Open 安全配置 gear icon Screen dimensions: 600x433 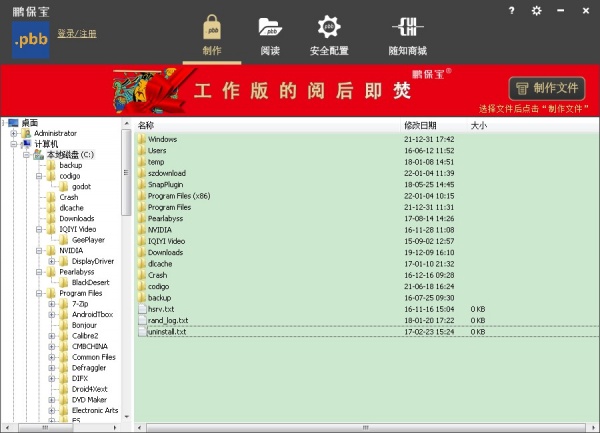tap(328, 34)
